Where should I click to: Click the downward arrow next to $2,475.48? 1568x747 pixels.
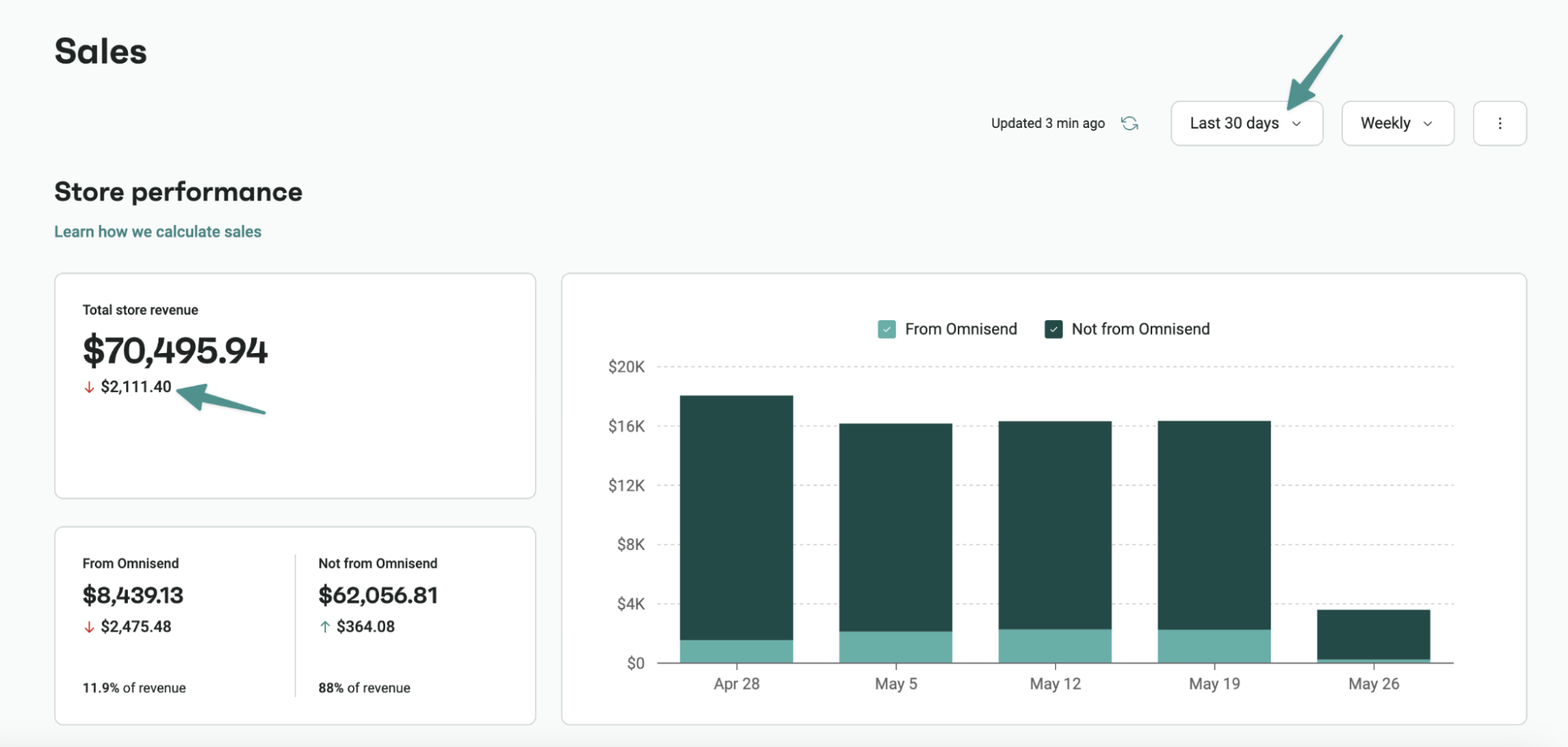[x=89, y=626]
